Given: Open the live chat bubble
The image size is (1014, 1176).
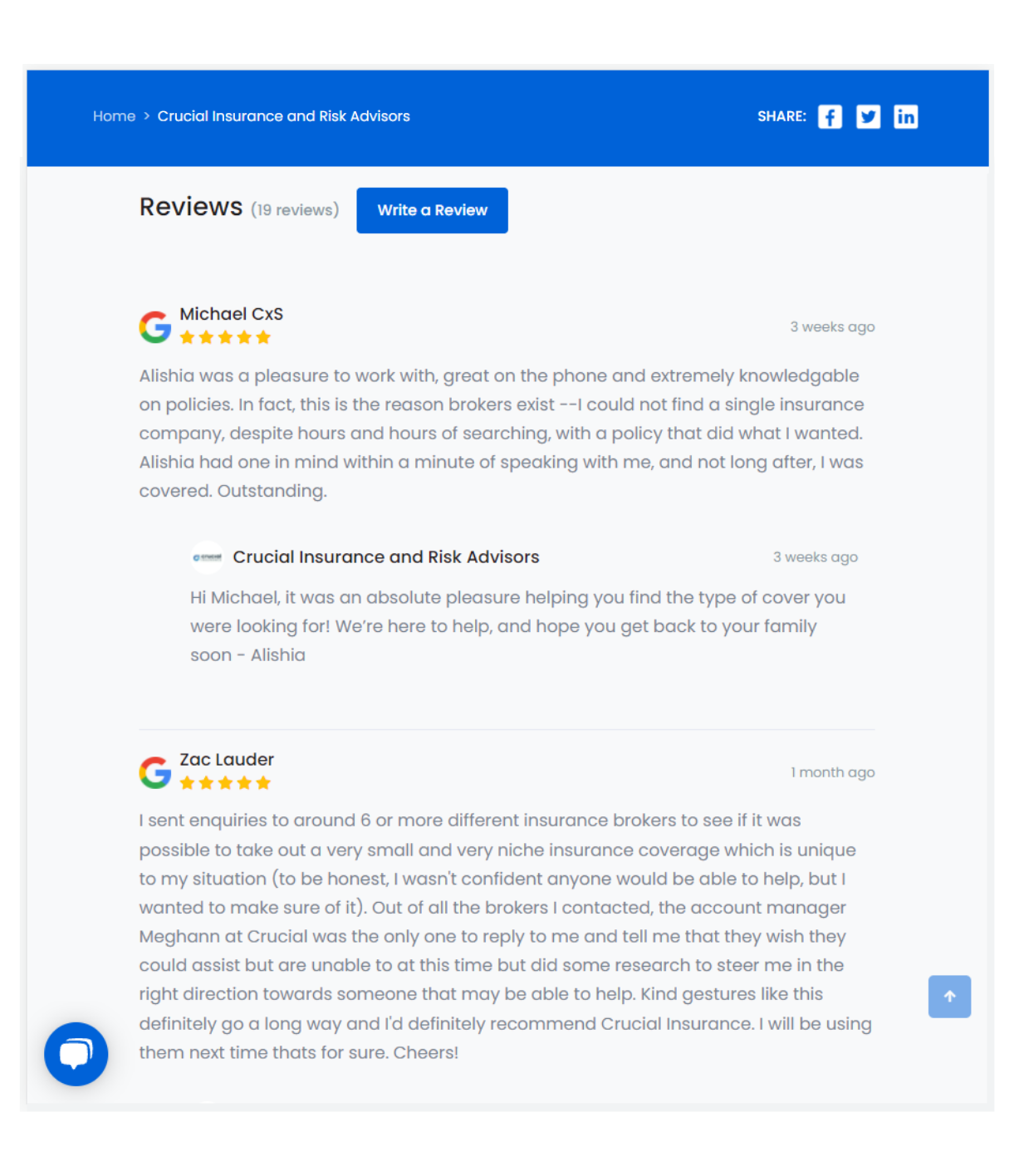Looking at the screenshot, I should coord(76,1054).
